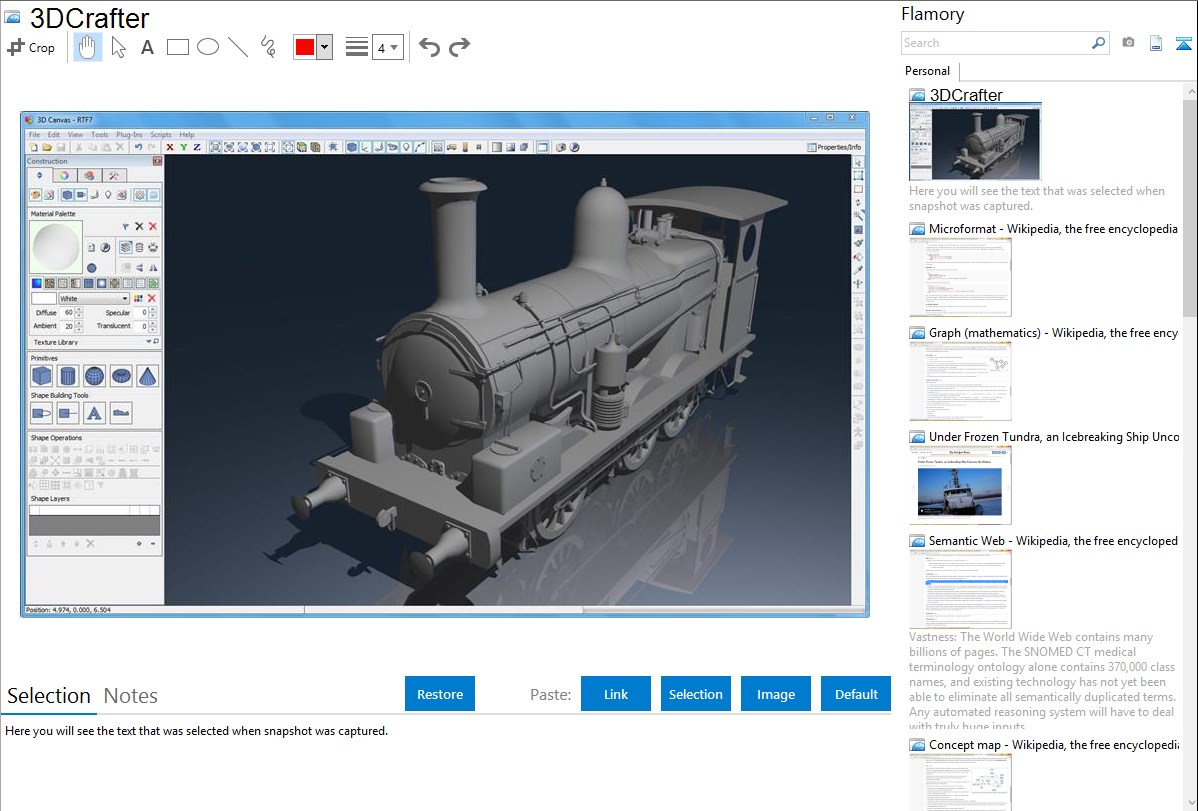This screenshot has width=1198, height=811.
Task: Select the text annotation tool
Action: pos(147,47)
